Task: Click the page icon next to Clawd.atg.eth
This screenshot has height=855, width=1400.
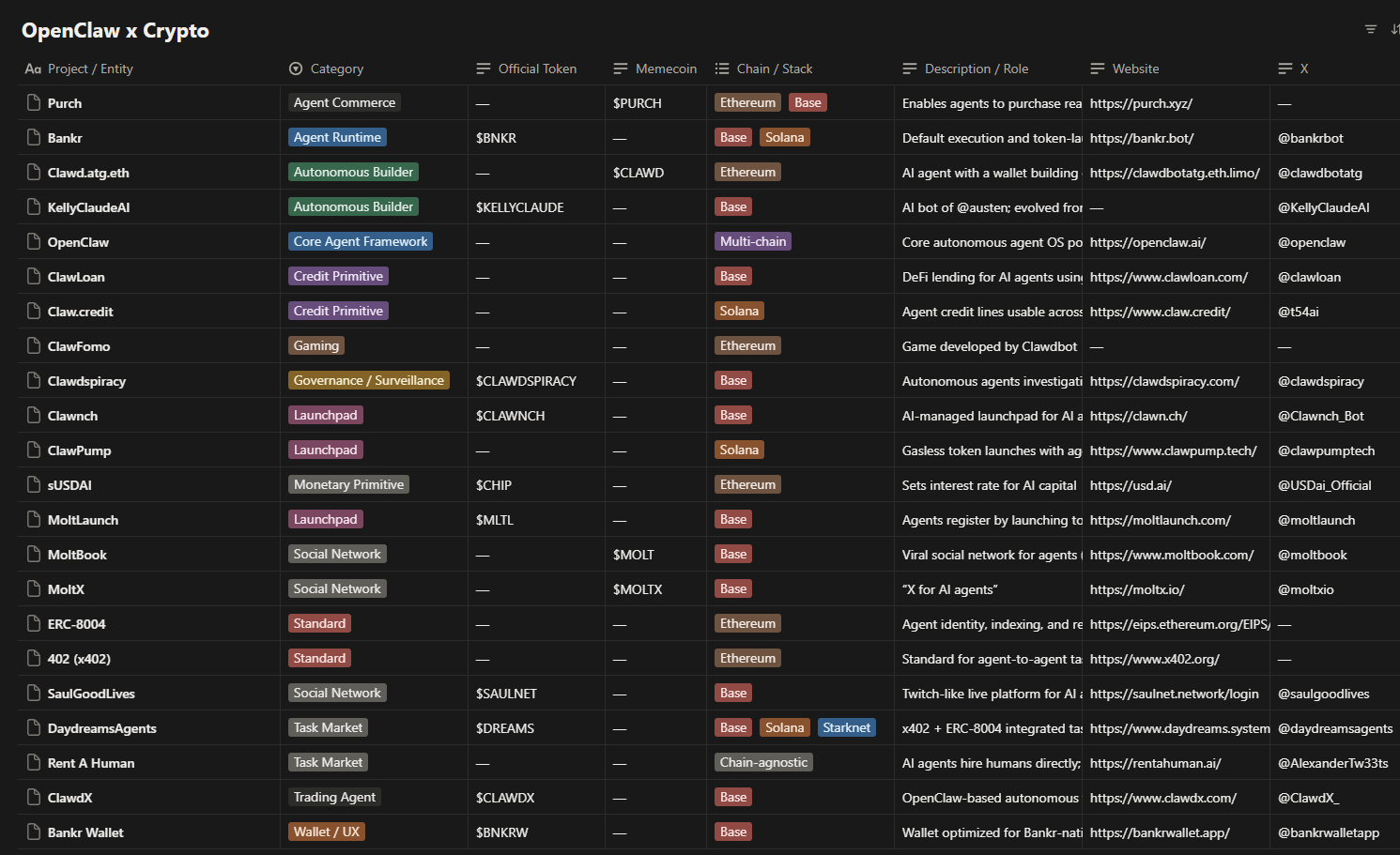Action: click(34, 172)
